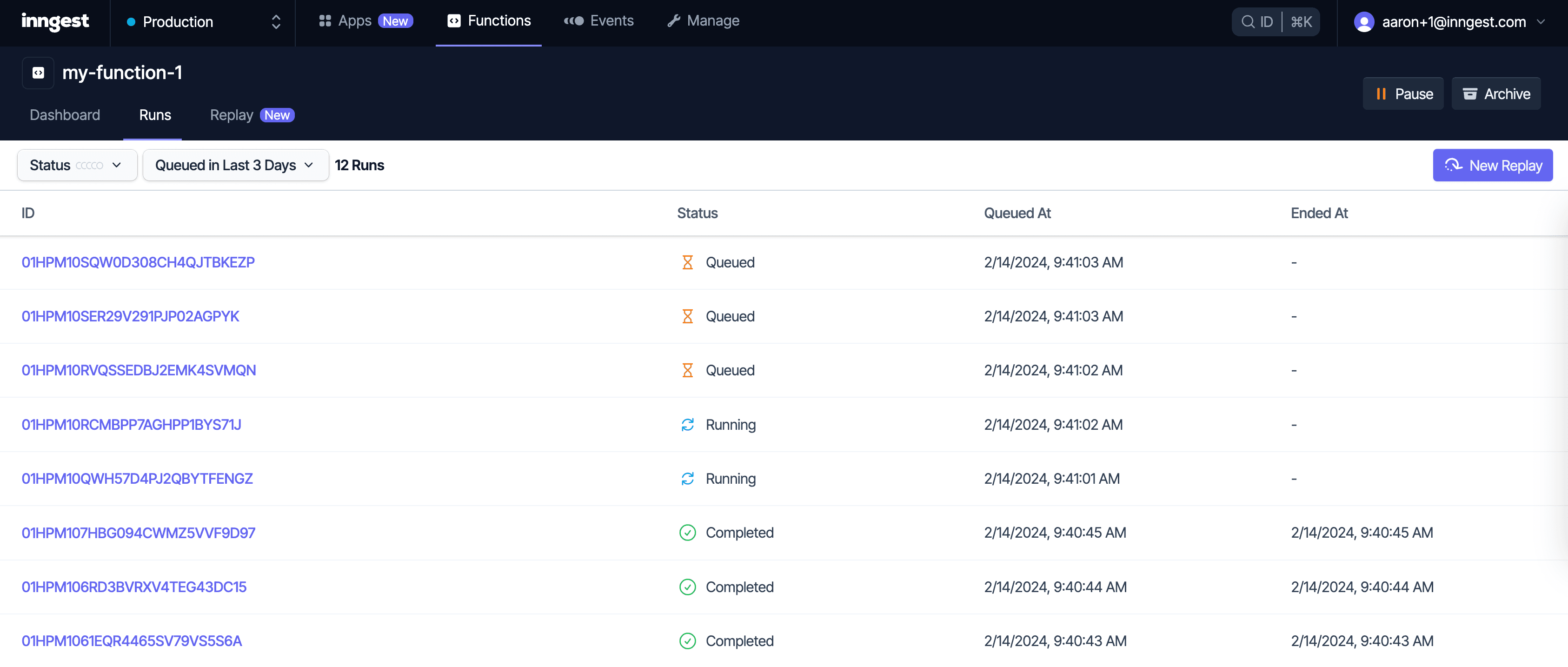Viewport: 1568px width, 667px height.
Task: Open the Apps tab
Action: (x=365, y=21)
